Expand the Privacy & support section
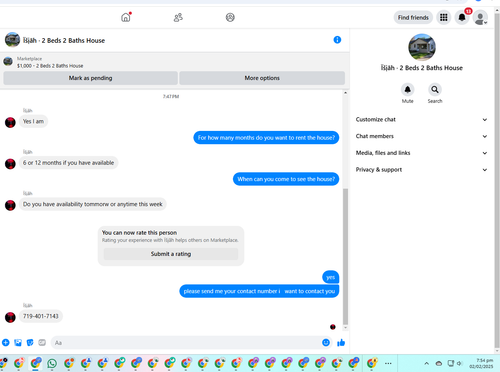 point(421,169)
